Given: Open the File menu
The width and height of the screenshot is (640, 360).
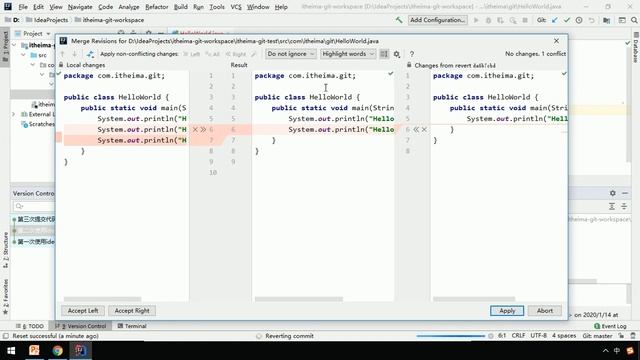Looking at the screenshot, I should pyautogui.click(x=23, y=7).
